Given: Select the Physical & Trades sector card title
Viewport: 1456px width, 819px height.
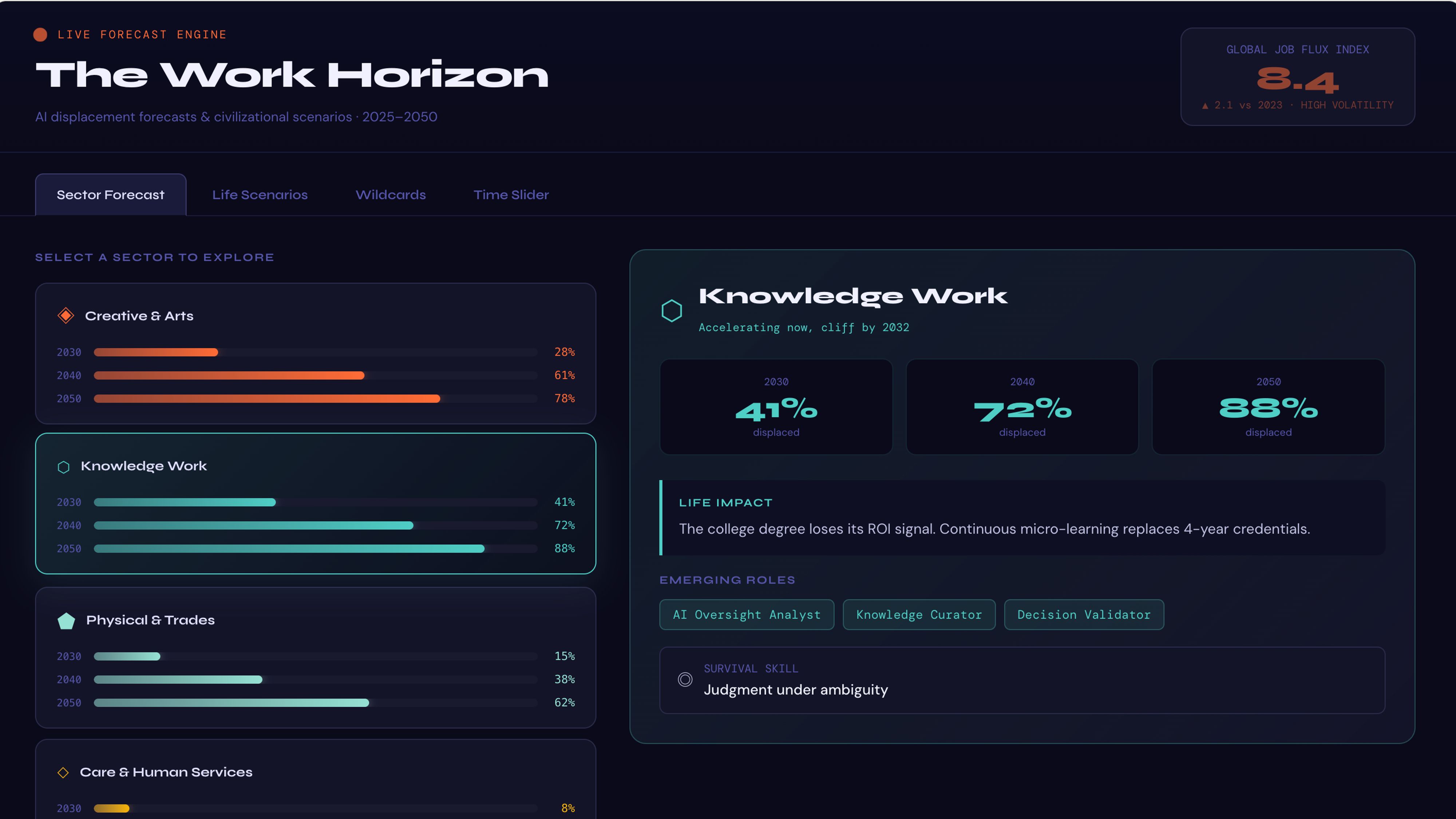Looking at the screenshot, I should (x=150, y=620).
